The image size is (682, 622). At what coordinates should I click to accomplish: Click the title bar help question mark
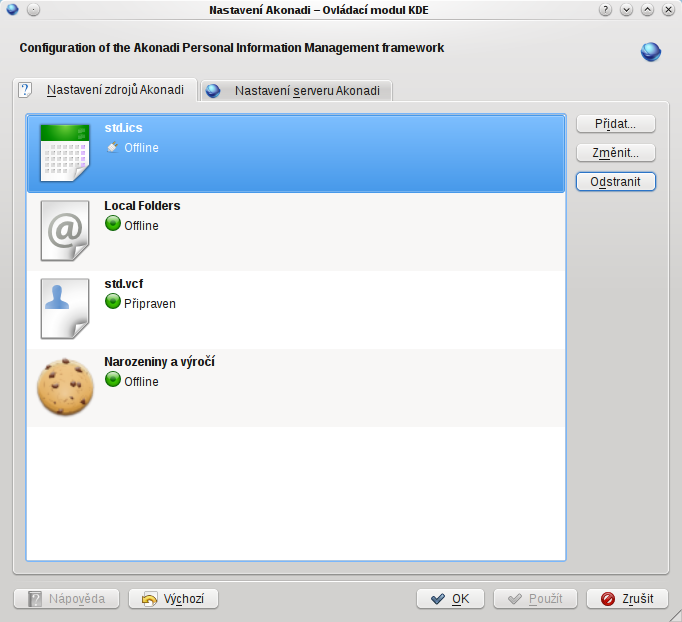(x=605, y=10)
